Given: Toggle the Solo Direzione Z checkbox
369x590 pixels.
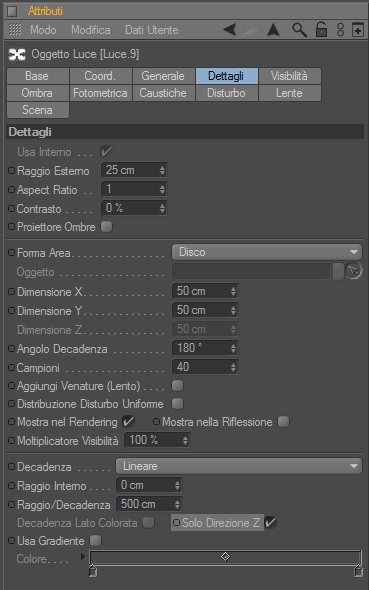Looking at the screenshot, I should (270, 522).
